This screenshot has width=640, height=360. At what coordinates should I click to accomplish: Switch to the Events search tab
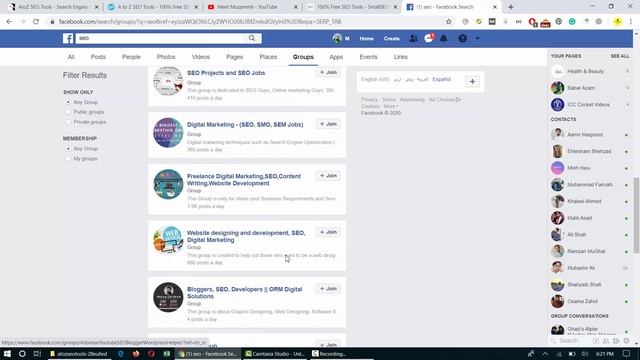368,57
